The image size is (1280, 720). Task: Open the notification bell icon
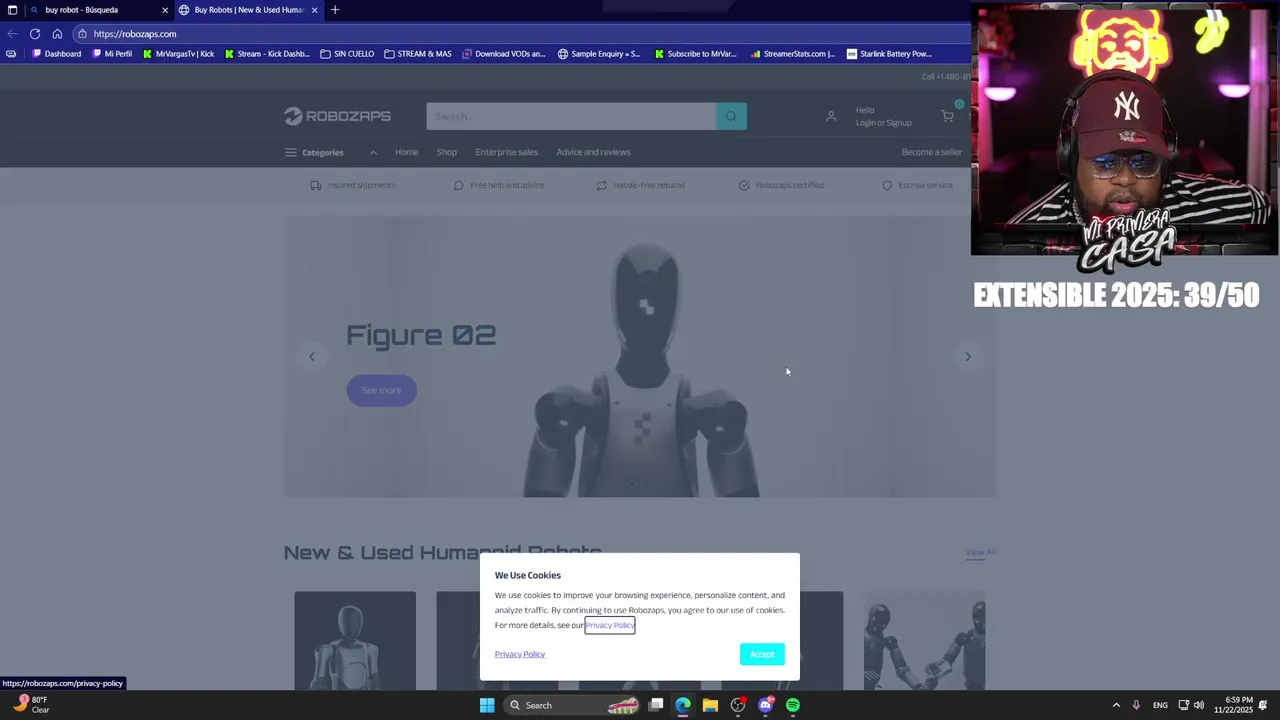[x=1263, y=705]
